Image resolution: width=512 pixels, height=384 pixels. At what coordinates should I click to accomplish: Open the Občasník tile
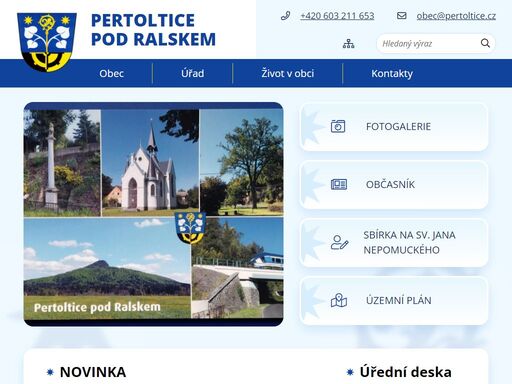(394, 185)
